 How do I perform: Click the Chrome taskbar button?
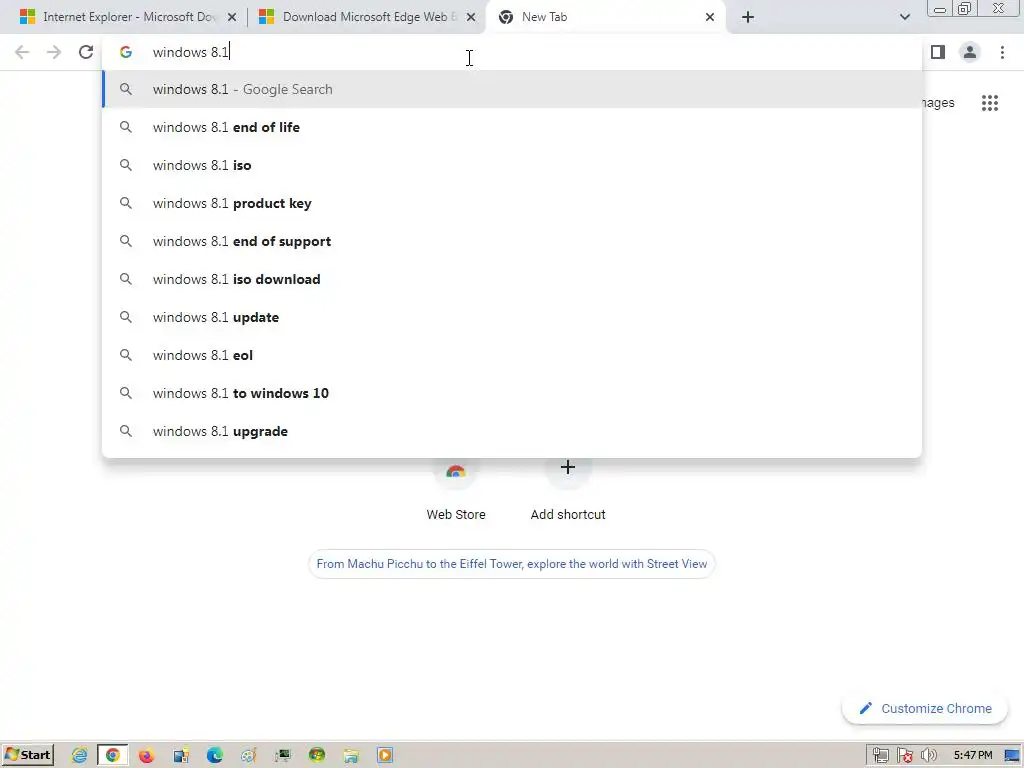pos(113,756)
